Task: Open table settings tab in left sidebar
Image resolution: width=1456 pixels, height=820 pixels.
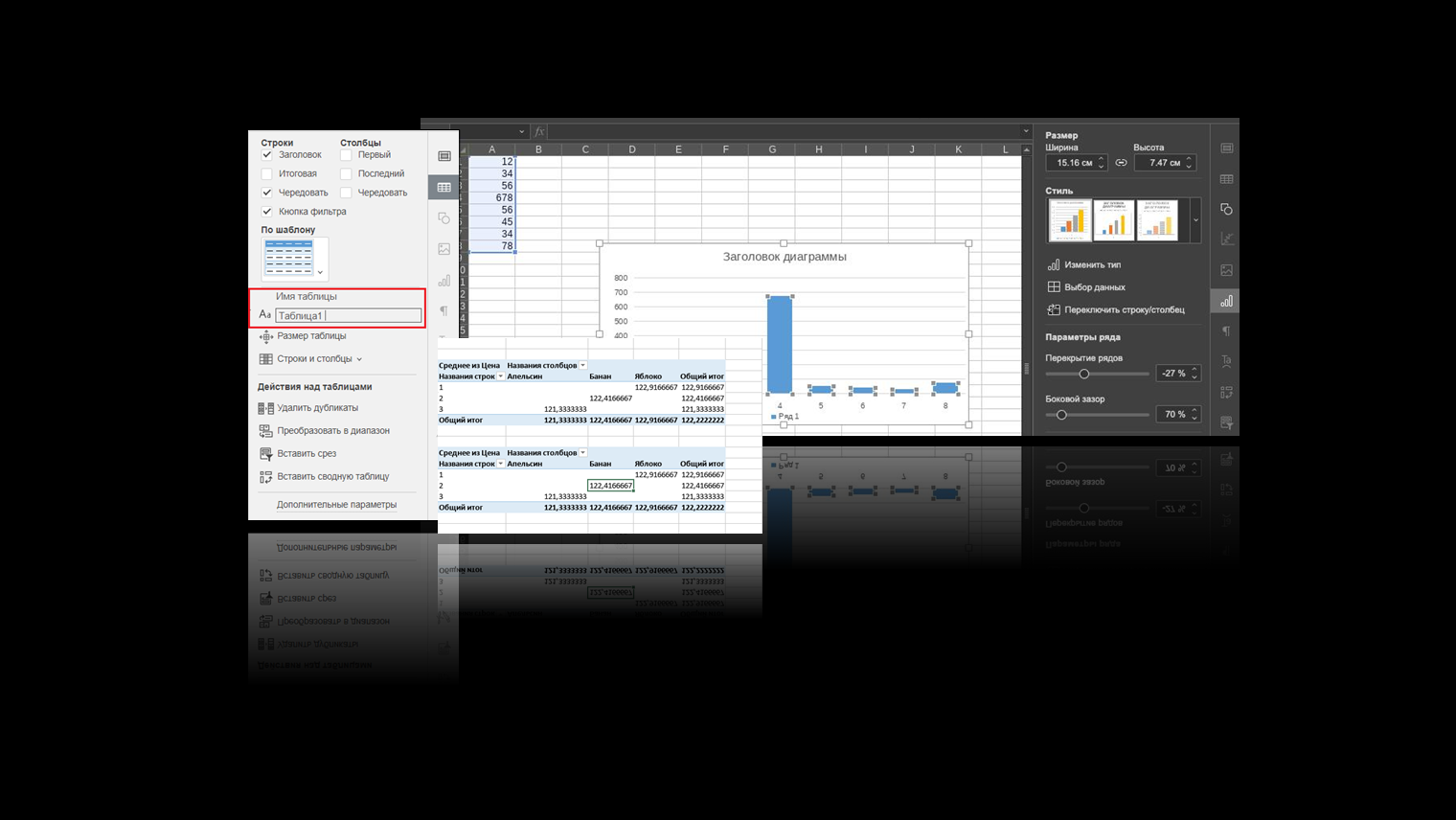Action: [444, 188]
